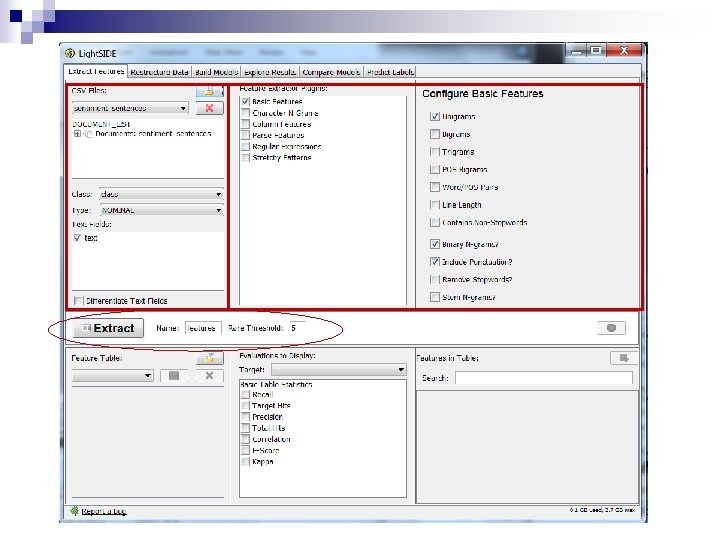Click the Extract button
The image size is (720, 540).
tap(108, 328)
